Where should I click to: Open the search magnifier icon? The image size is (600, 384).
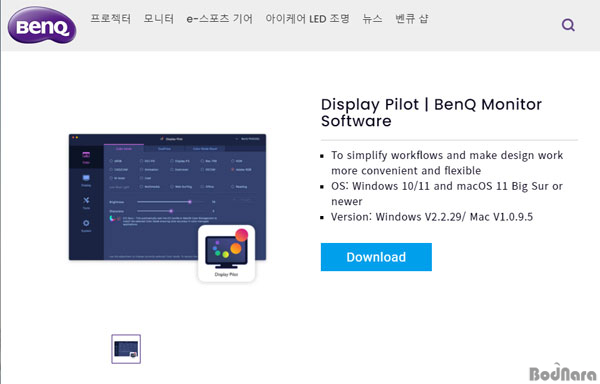568,25
